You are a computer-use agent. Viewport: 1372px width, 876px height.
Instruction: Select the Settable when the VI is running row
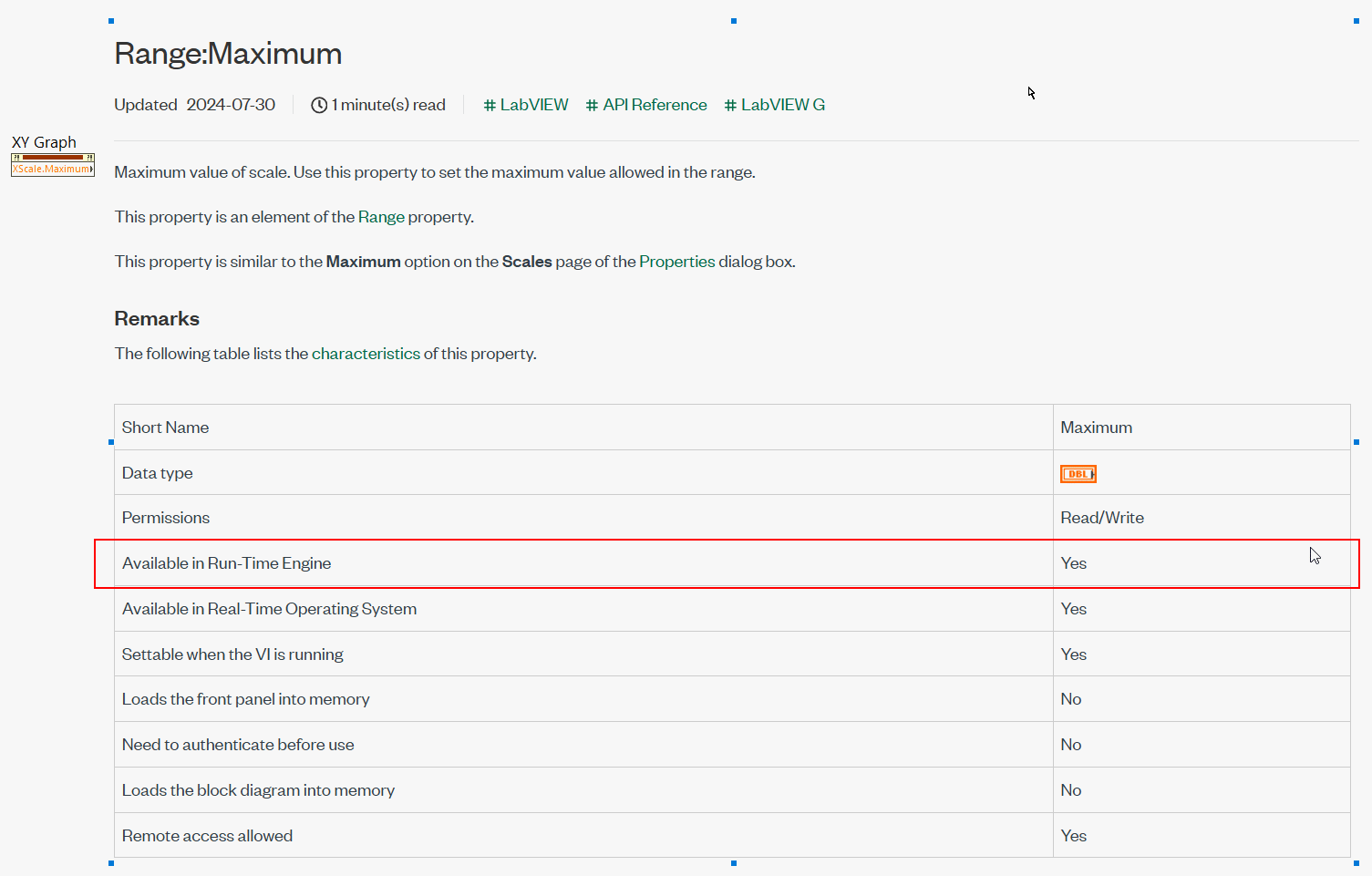click(x=732, y=654)
